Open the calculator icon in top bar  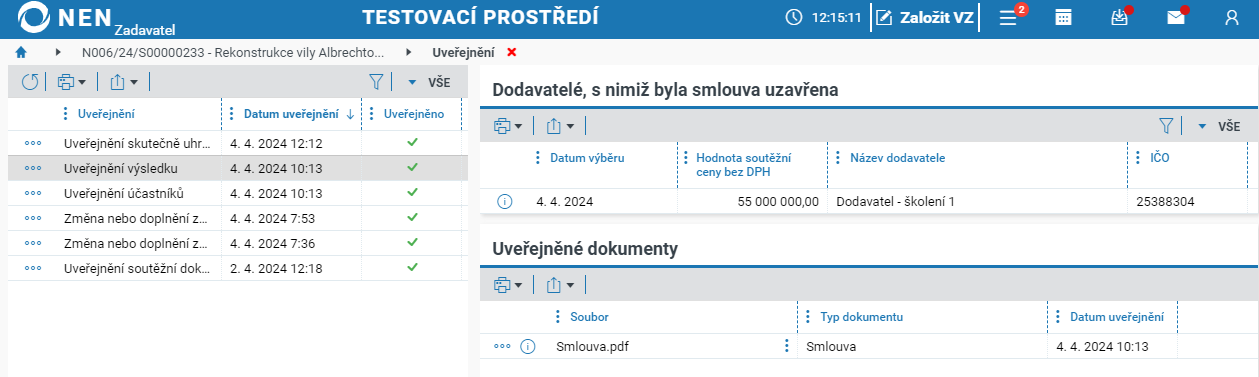click(1064, 18)
